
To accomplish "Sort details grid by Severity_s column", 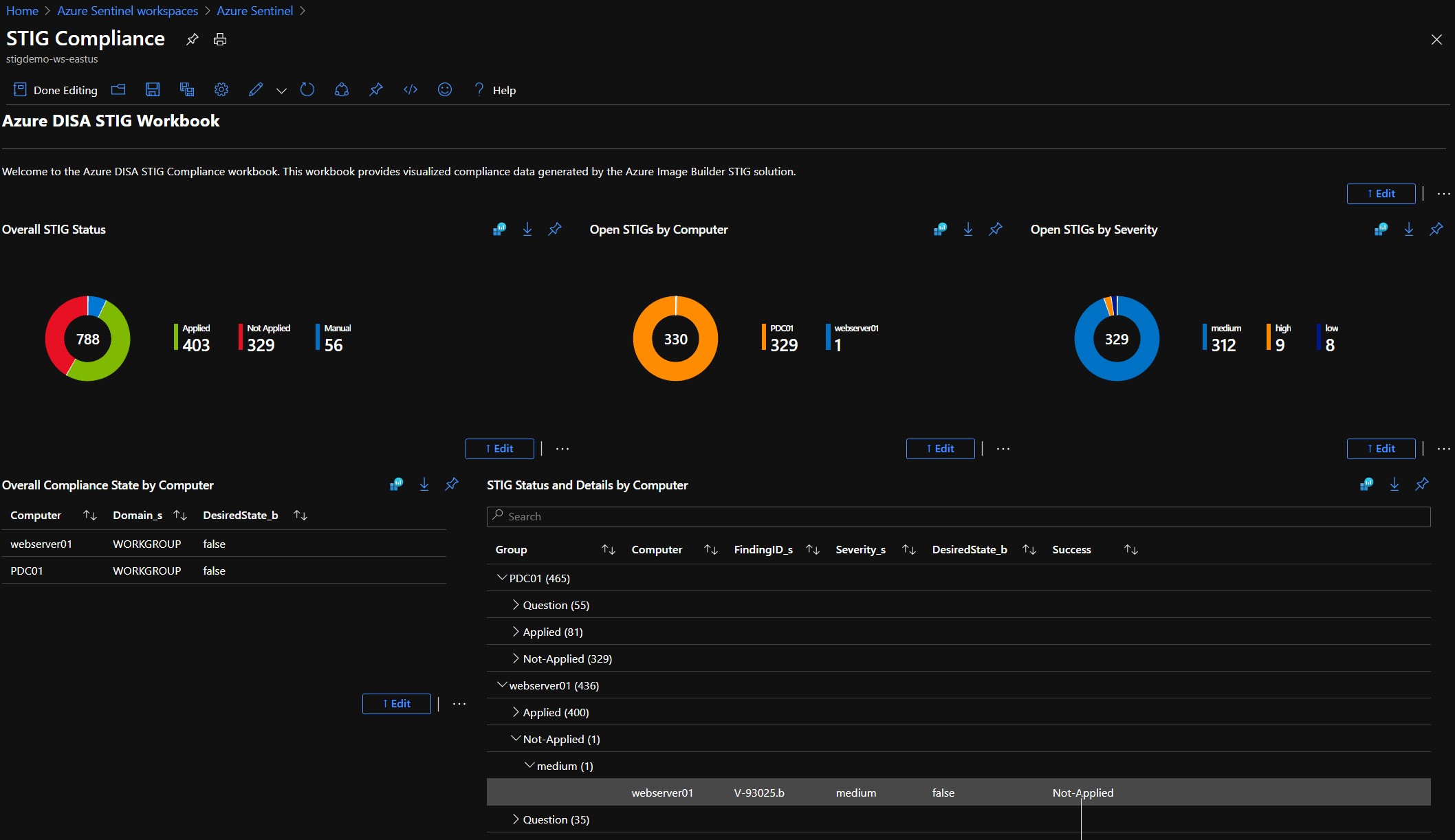I will (x=909, y=549).
